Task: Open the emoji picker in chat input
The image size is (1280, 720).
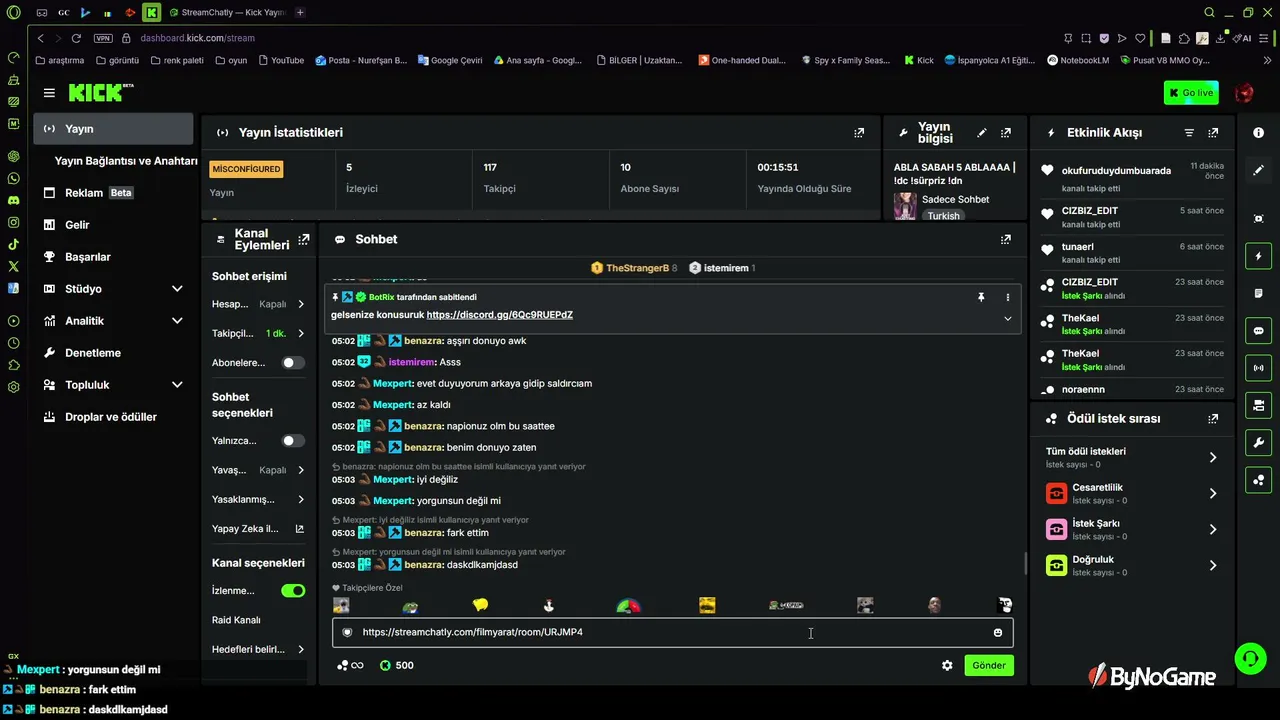Action: (x=998, y=632)
